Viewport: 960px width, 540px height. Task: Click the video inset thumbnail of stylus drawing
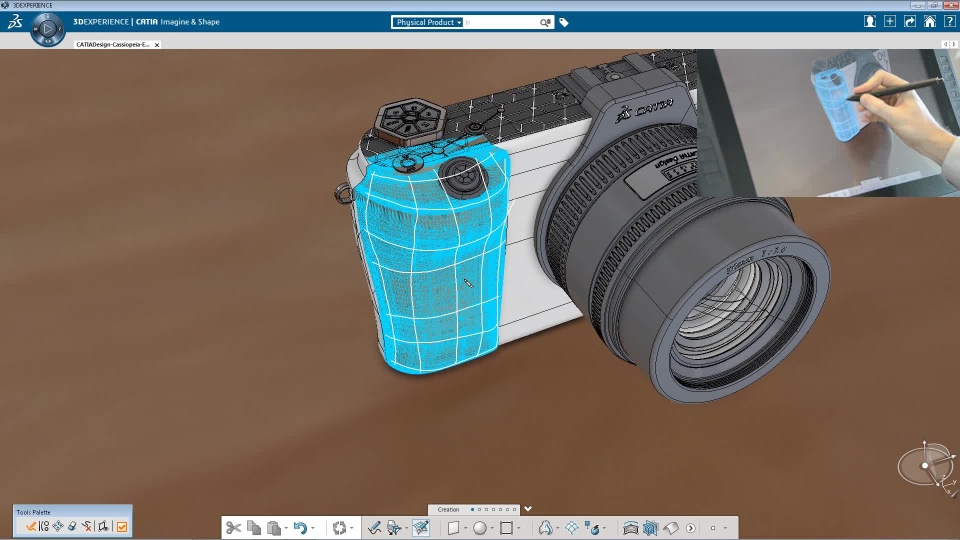click(828, 122)
